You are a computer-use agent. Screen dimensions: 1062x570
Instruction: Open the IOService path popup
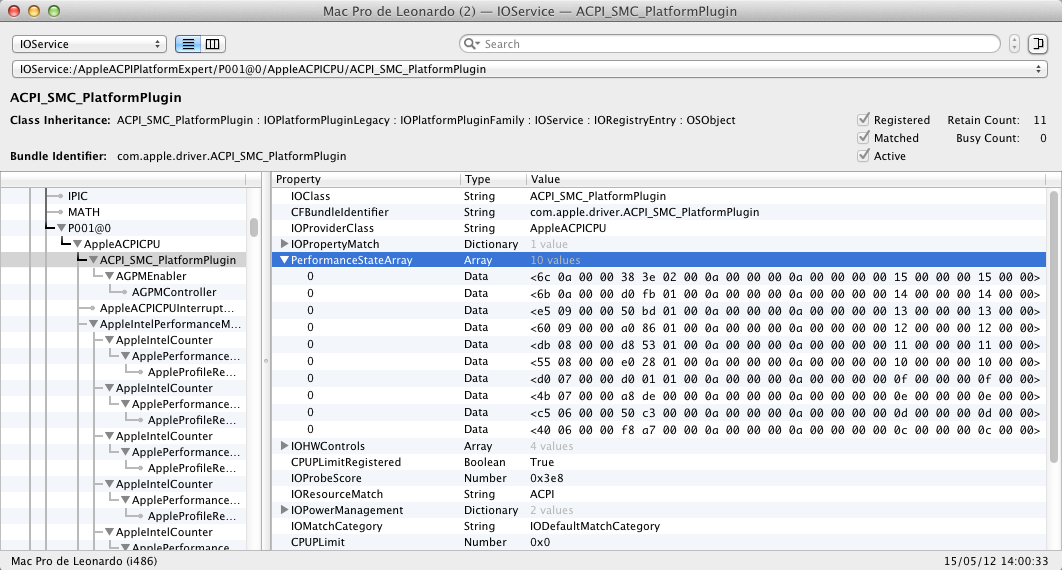(x=530, y=69)
